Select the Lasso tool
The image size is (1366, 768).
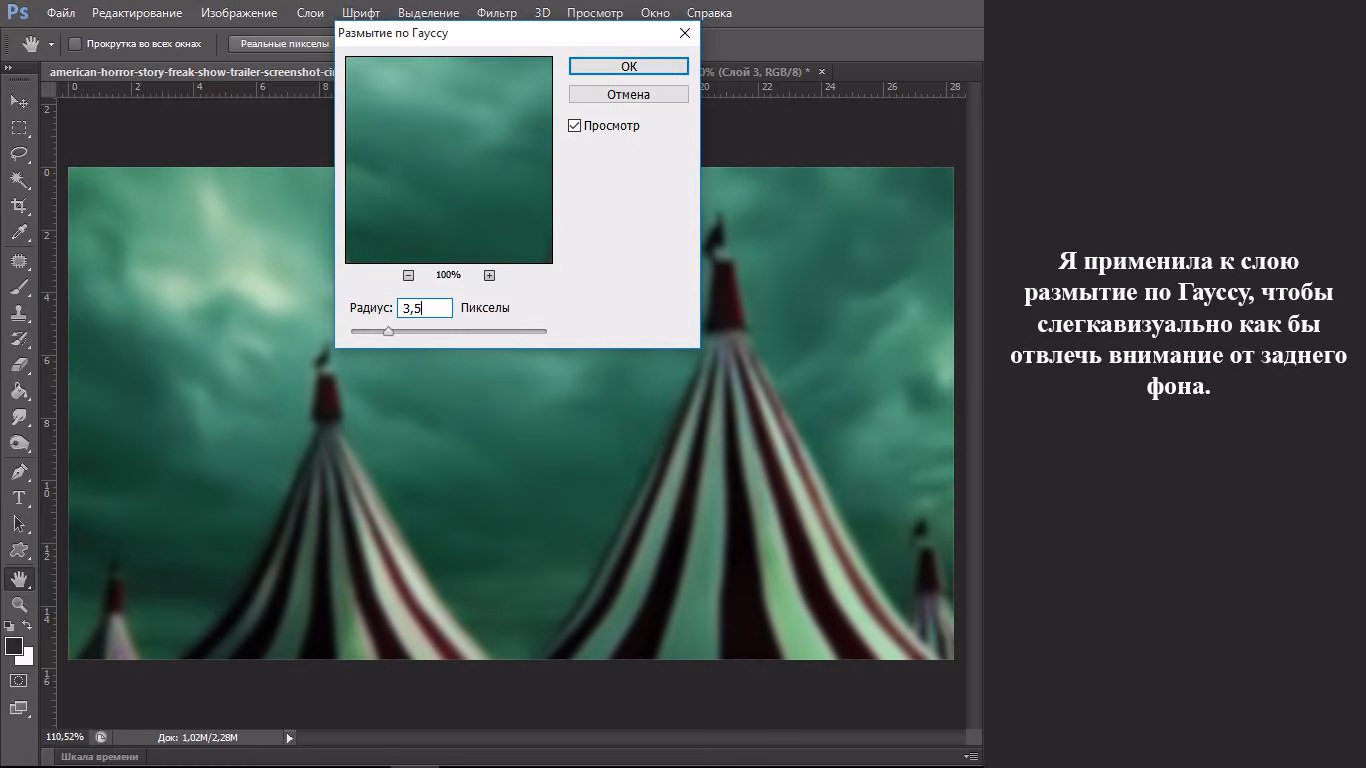(x=19, y=154)
